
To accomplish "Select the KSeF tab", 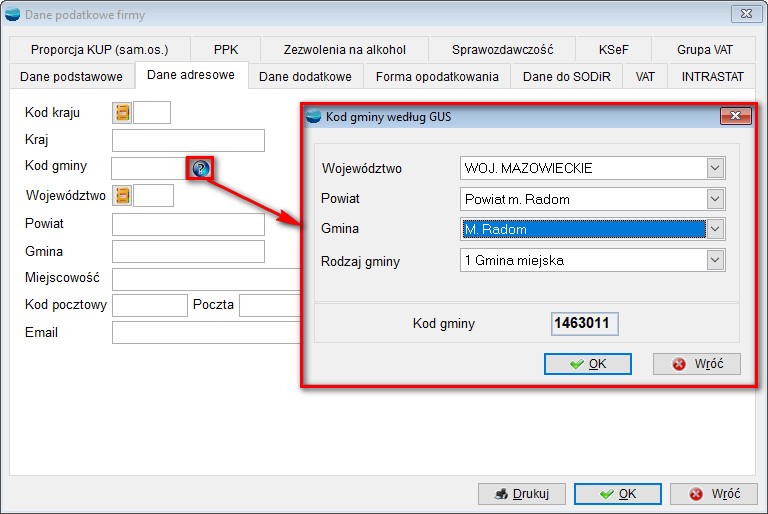I will point(613,49).
